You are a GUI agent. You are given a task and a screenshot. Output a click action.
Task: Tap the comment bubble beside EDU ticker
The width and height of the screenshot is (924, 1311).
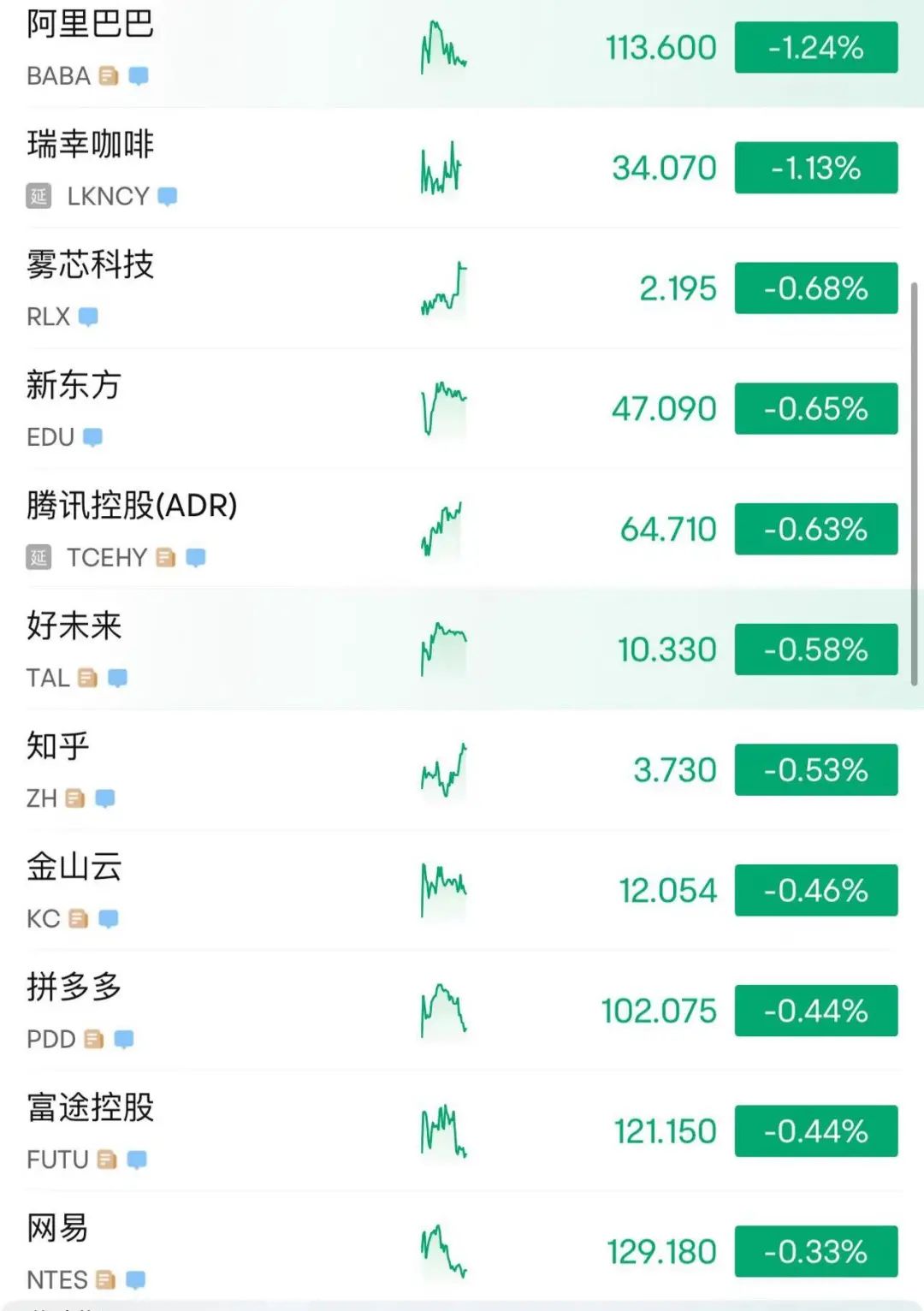coord(92,437)
